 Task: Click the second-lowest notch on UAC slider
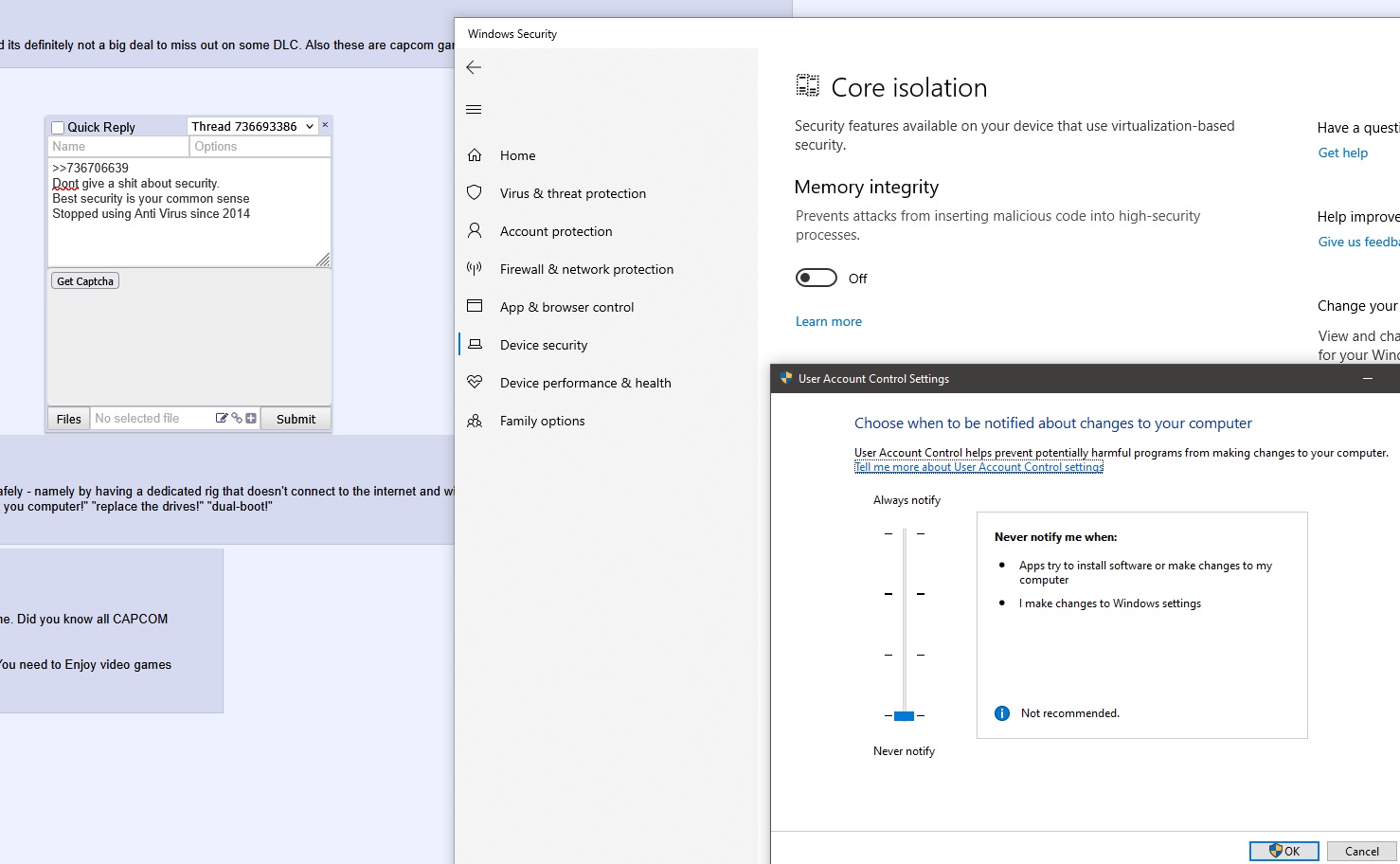(x=905, y=655)
